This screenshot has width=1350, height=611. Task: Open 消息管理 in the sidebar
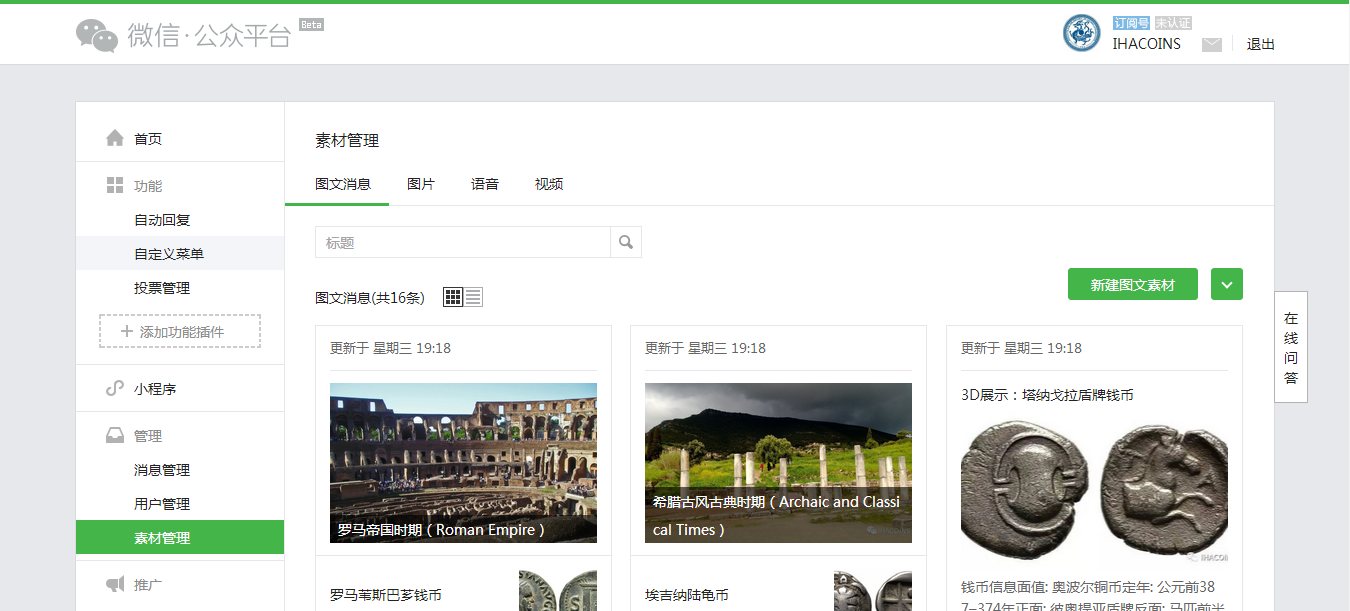[x=162, y=470]
